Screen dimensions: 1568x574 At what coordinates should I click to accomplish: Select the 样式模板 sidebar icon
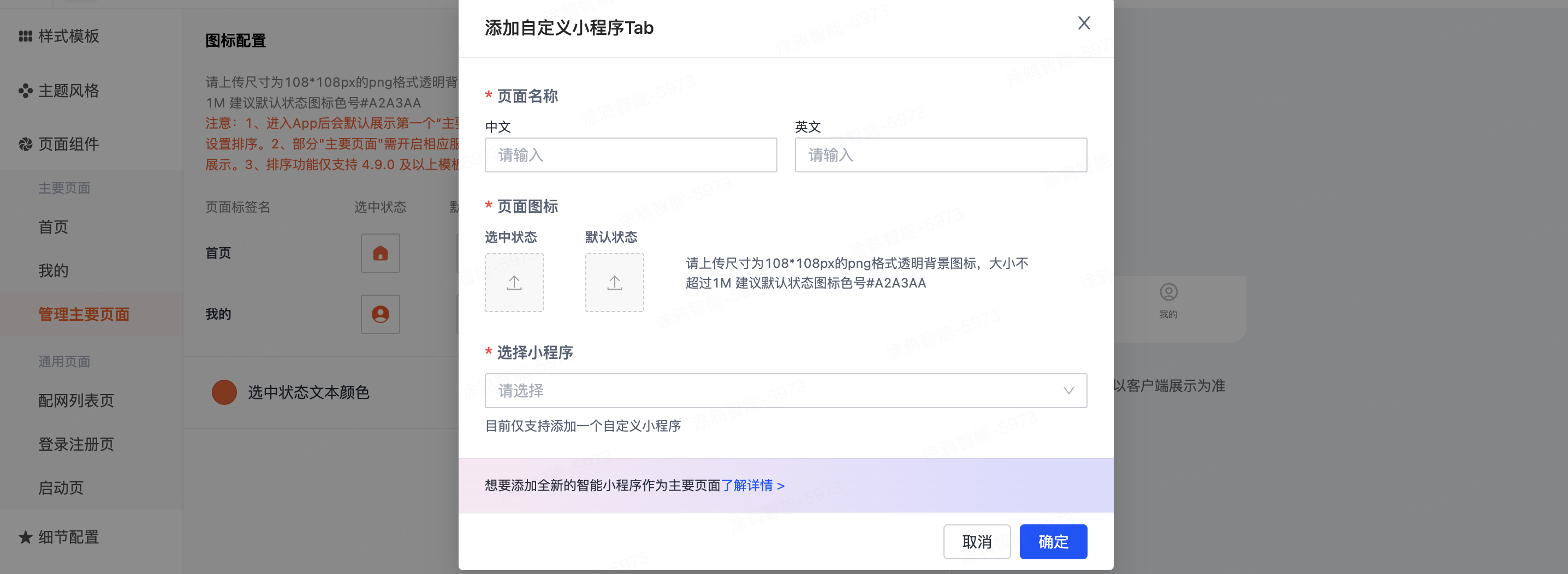[x=25, y=36]
